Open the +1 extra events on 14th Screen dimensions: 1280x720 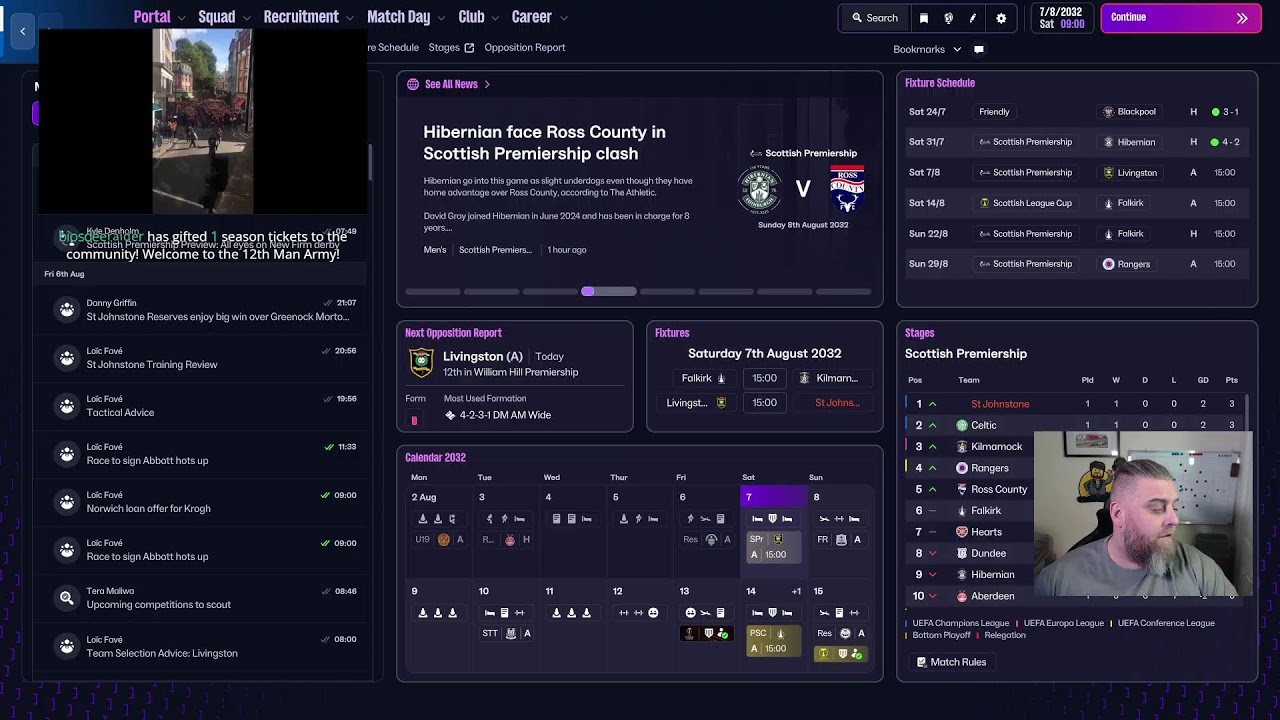796,592
